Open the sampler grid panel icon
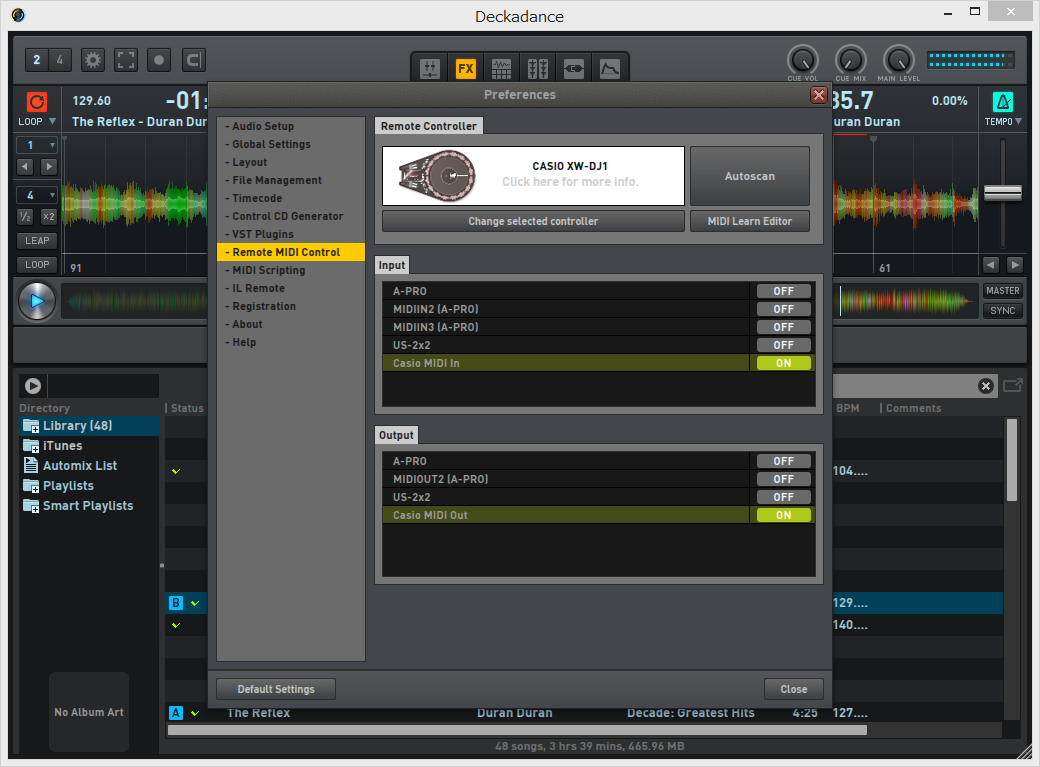Image resolution: width=1040 pixels, height=767 pixels. click(501, 68)
